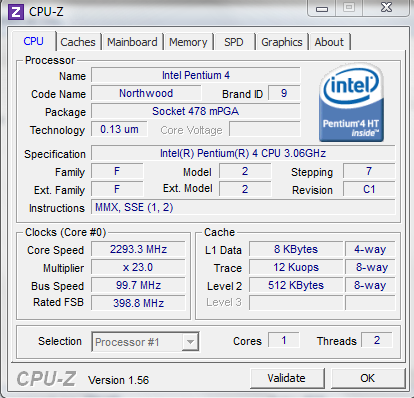Click the Cores value '1'
The width and height of the screenshot is (414, 398).
coord(284,340)
